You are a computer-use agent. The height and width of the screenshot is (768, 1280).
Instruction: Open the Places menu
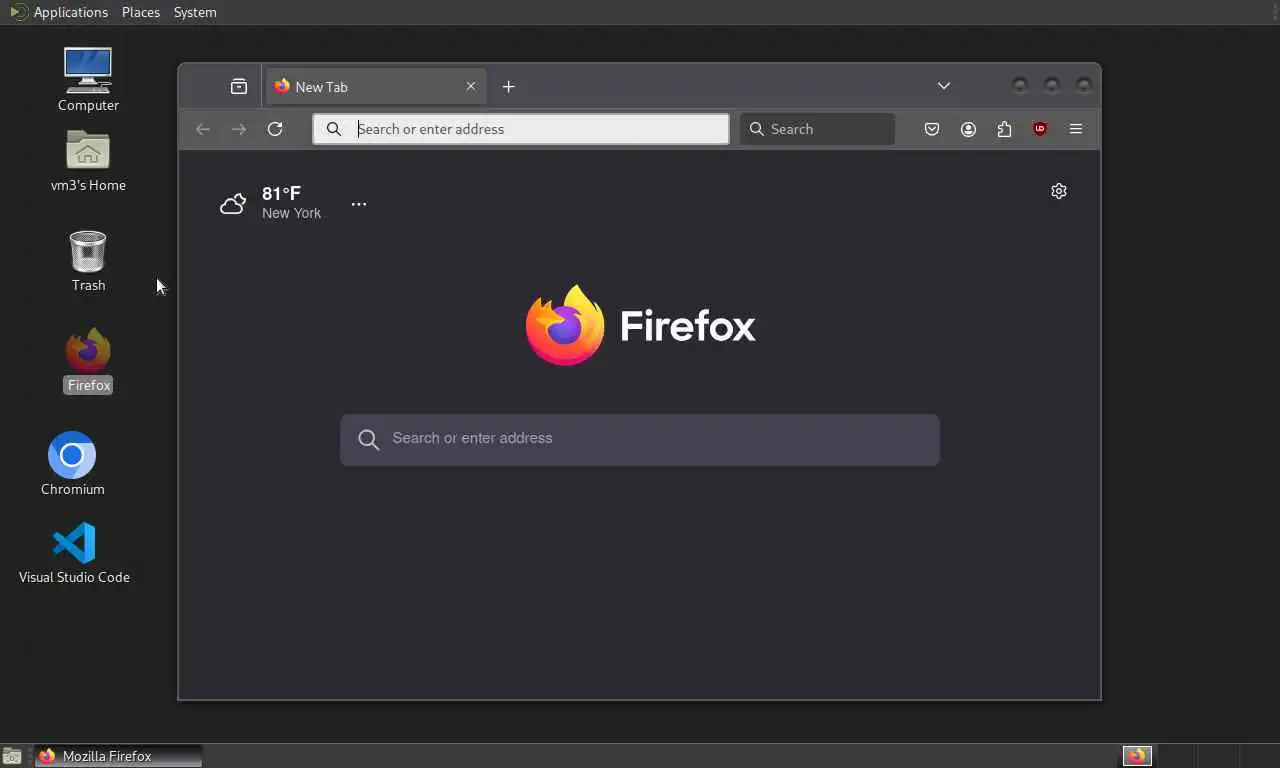point(141,12)
